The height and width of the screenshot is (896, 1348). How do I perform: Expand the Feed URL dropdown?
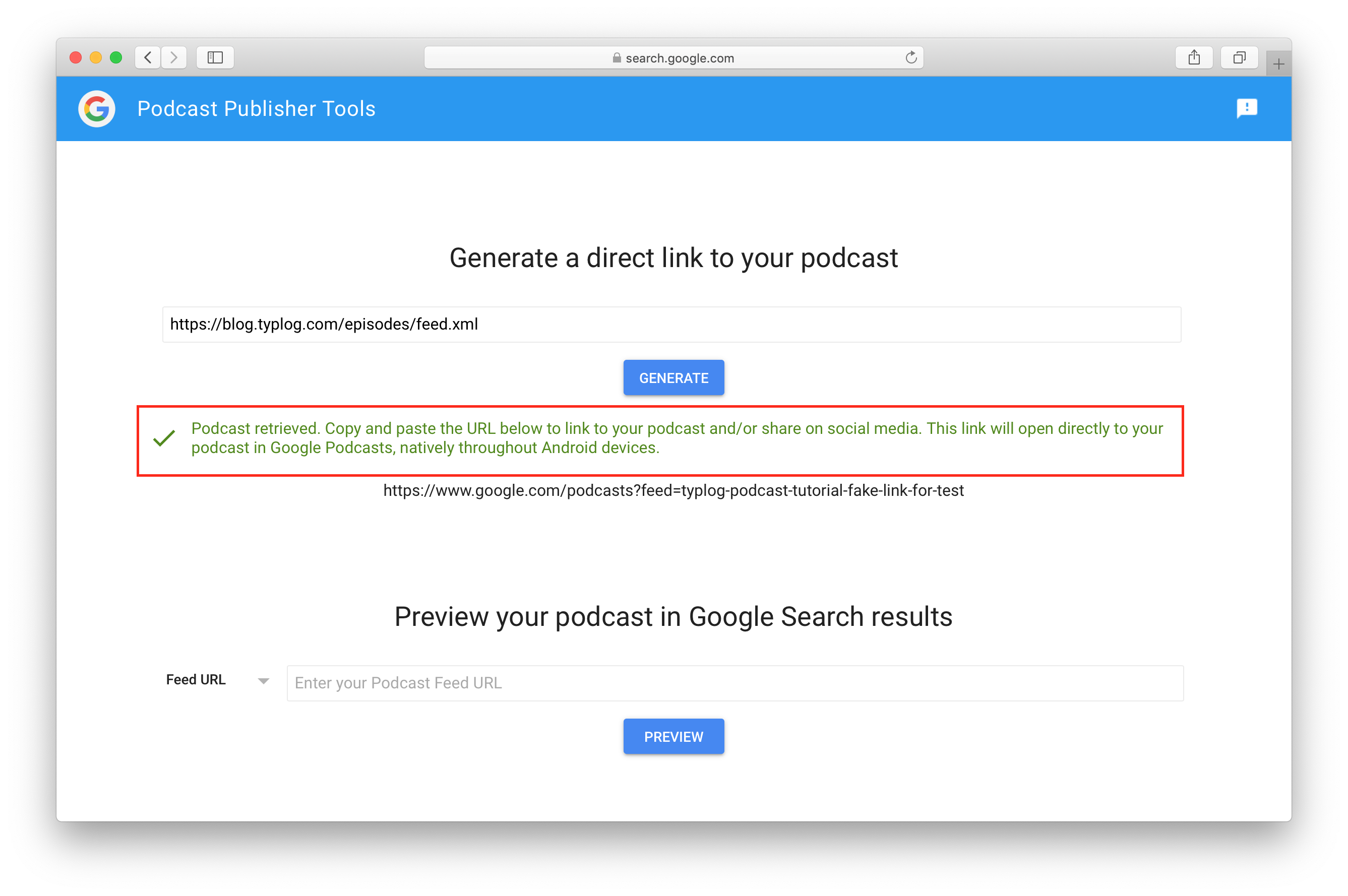click(x=217, y=680)
